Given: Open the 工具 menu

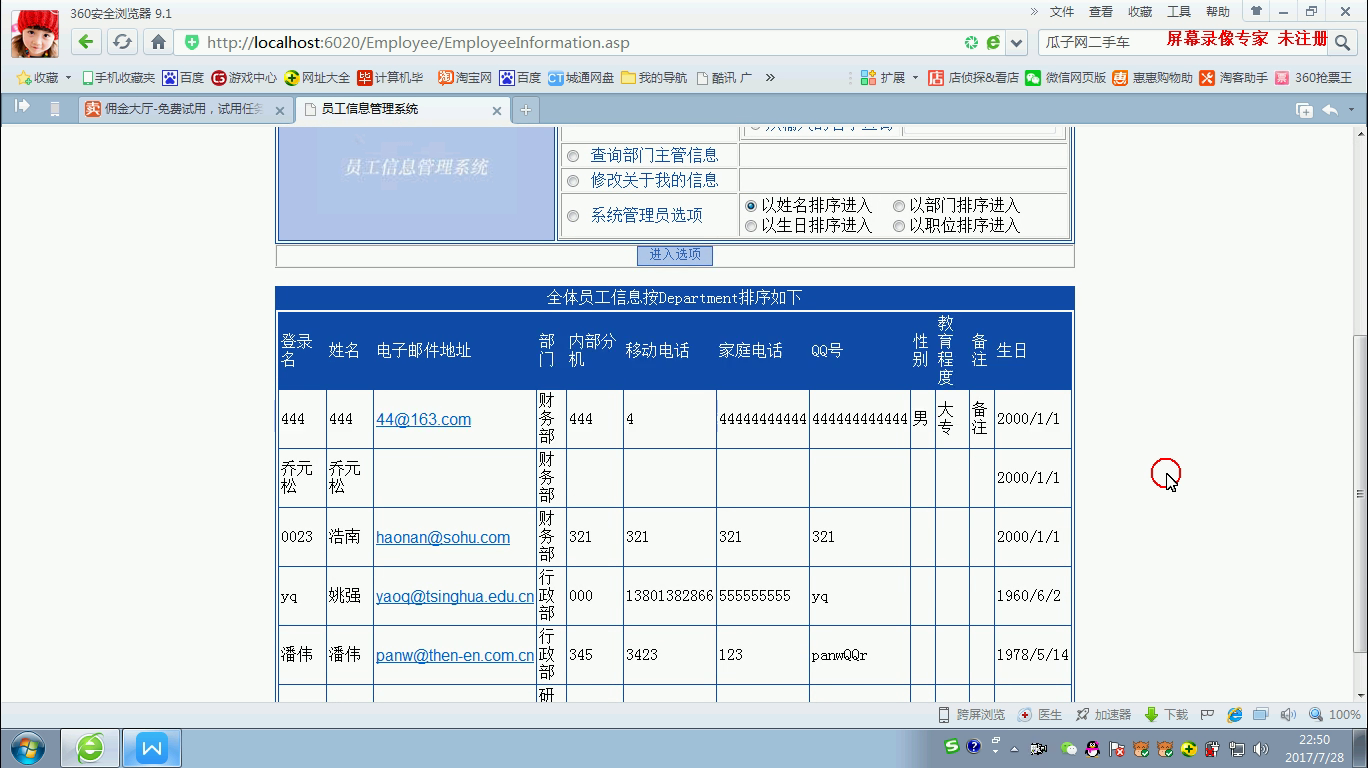Looking at the screenshot, I should point(1179,12).
